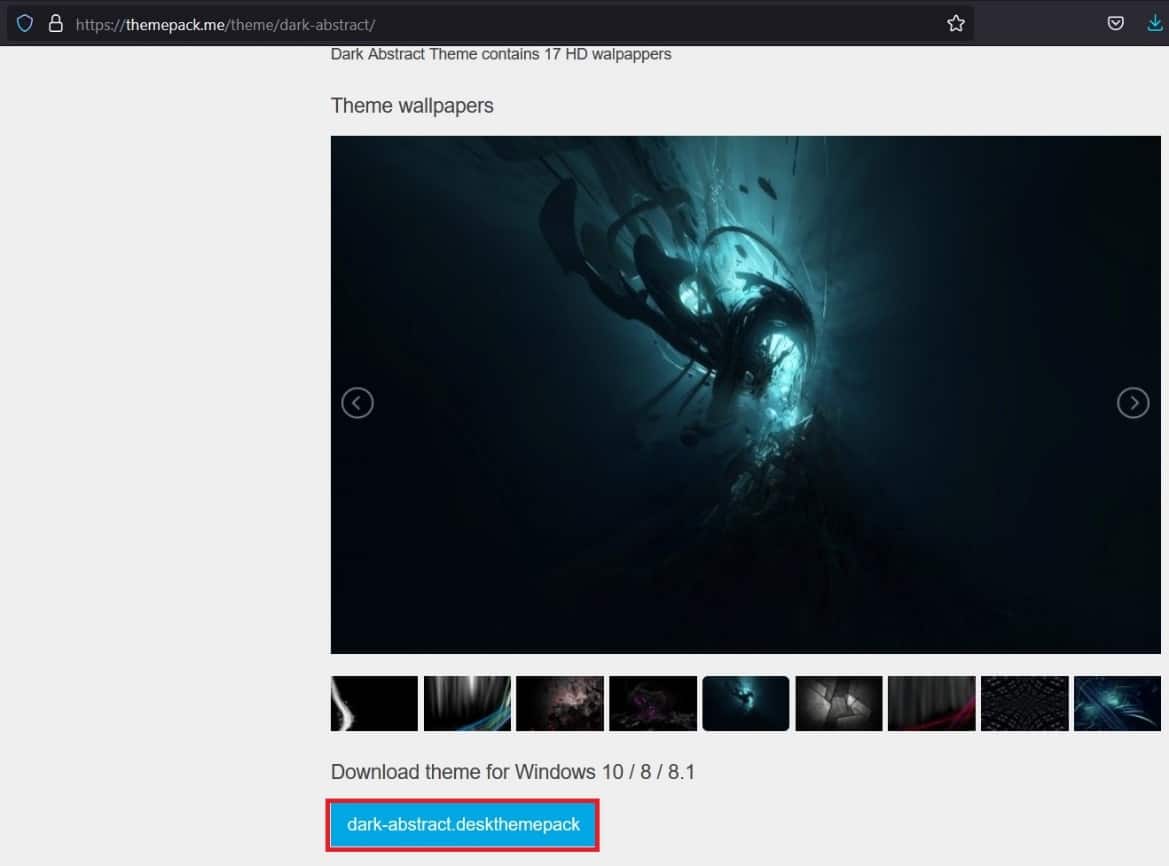This screenshot has height=866, width=1169.
Task: Choose the last blue feather abstract thumbnail
Action: point(1117,703)
